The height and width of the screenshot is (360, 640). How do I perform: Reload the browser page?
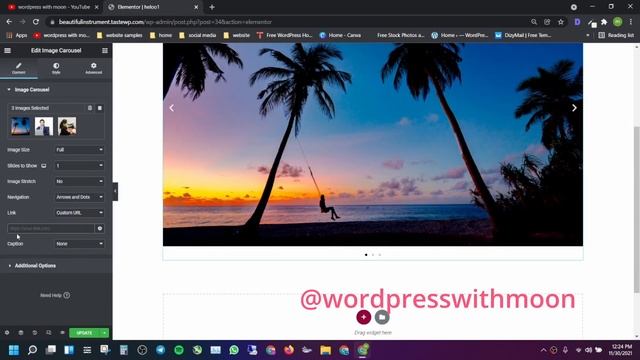36,22
